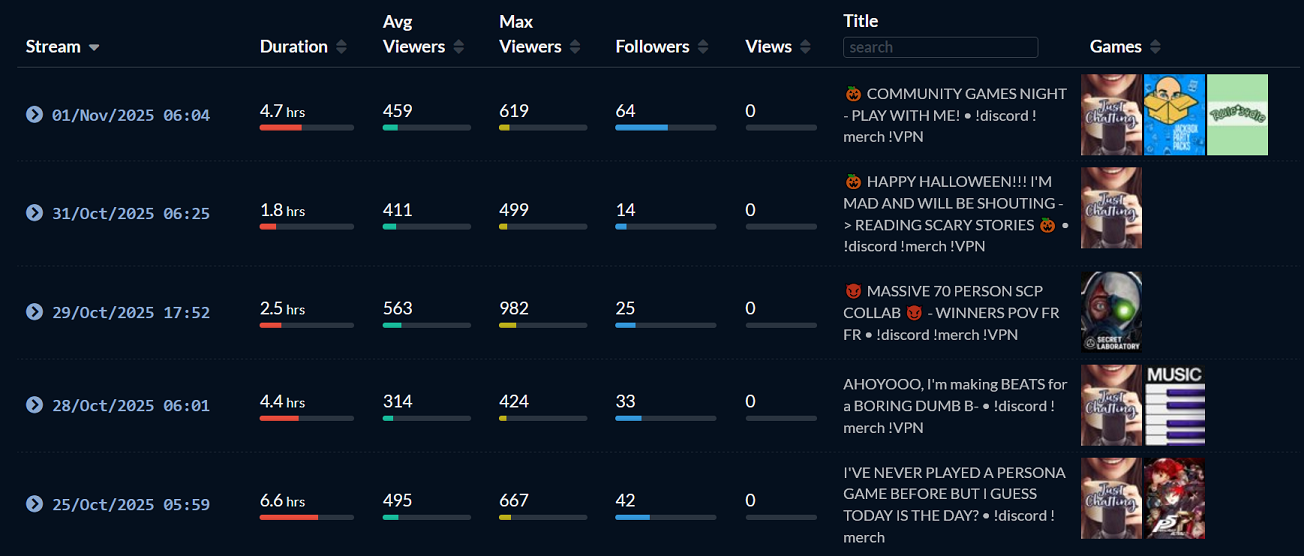Sort by Avg Viewers column header

423,35
